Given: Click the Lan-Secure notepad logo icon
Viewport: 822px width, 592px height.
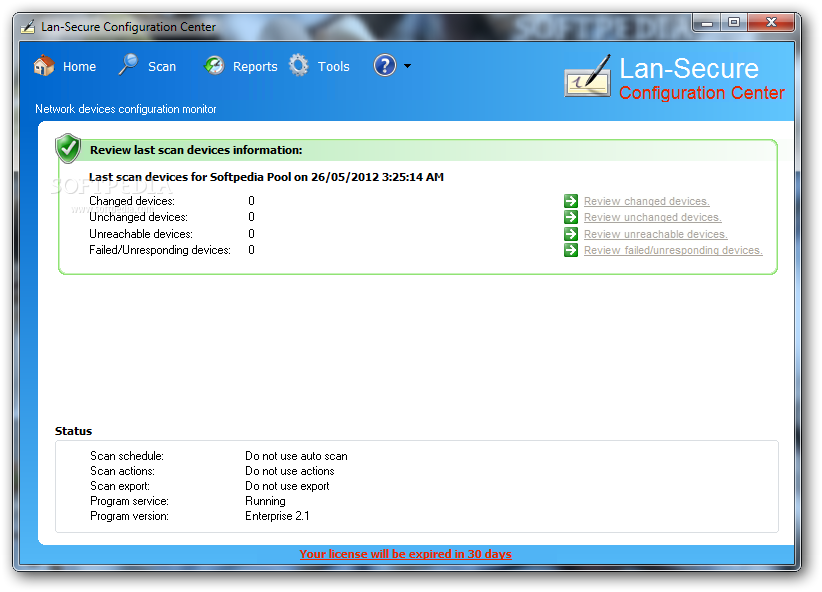Looking at the screenshot, I should 588,77.
